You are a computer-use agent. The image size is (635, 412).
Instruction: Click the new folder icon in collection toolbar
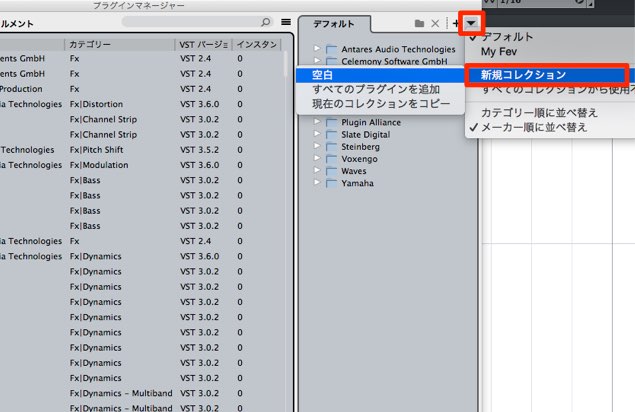pyautogui.click(x=419, y=23)
